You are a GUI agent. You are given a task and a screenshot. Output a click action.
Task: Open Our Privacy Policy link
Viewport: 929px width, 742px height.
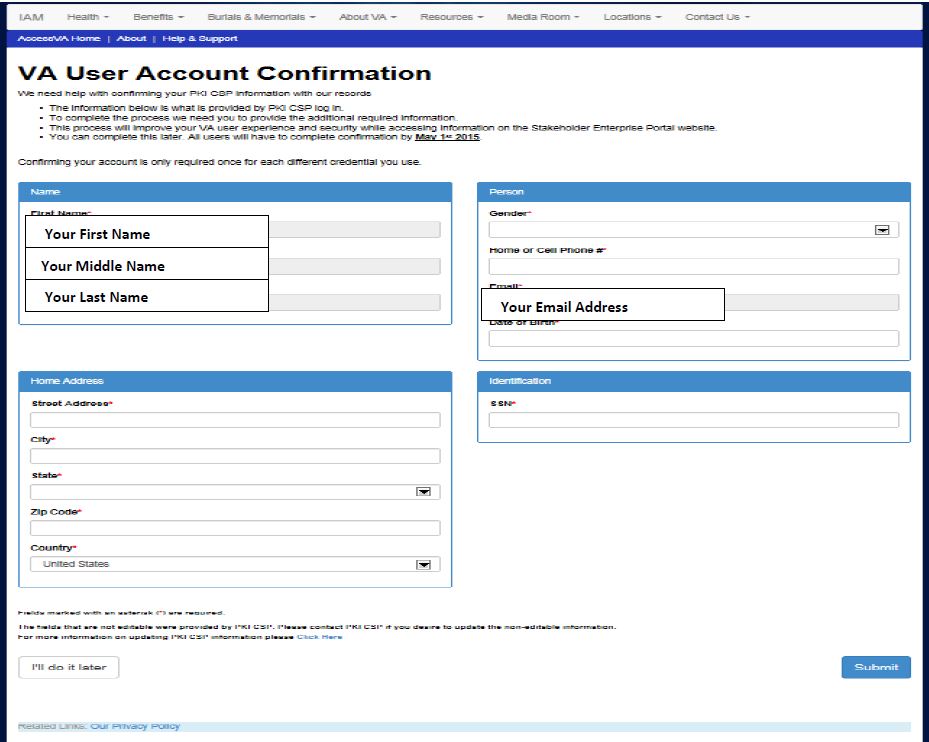click(134, 726)
